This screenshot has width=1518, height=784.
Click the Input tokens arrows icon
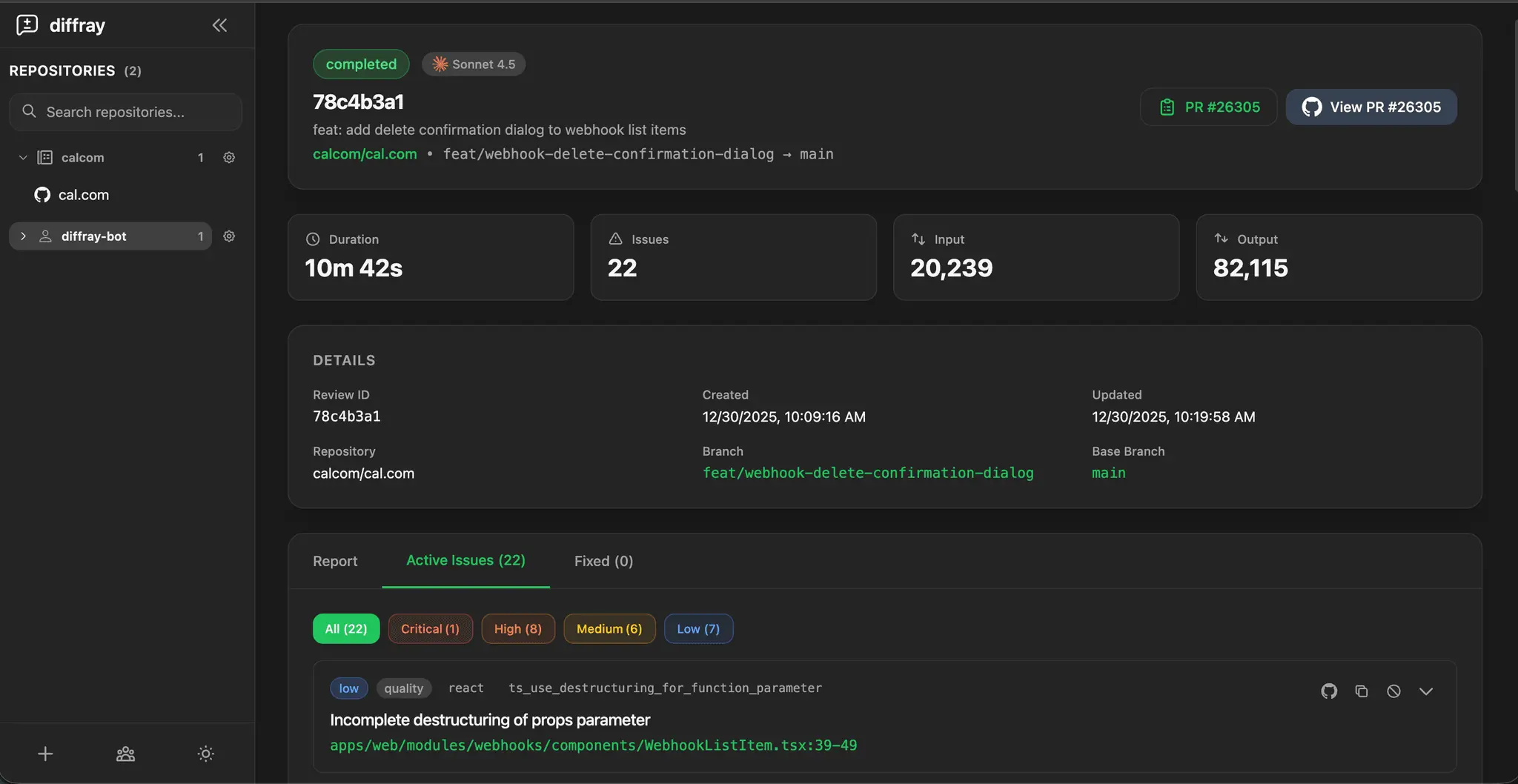click(x=918, y=239)
